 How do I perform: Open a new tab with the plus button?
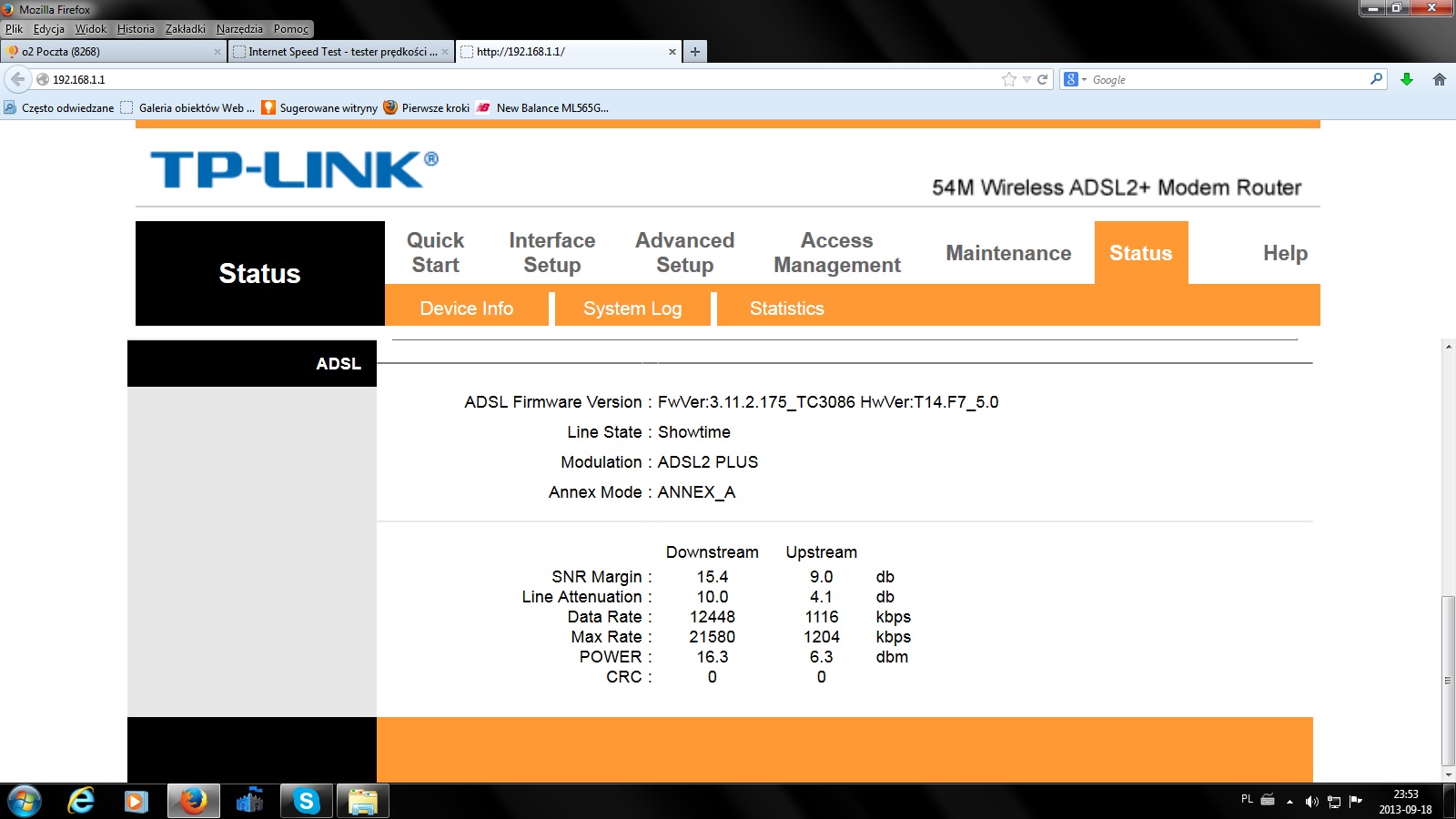click(x=695, y=52)
